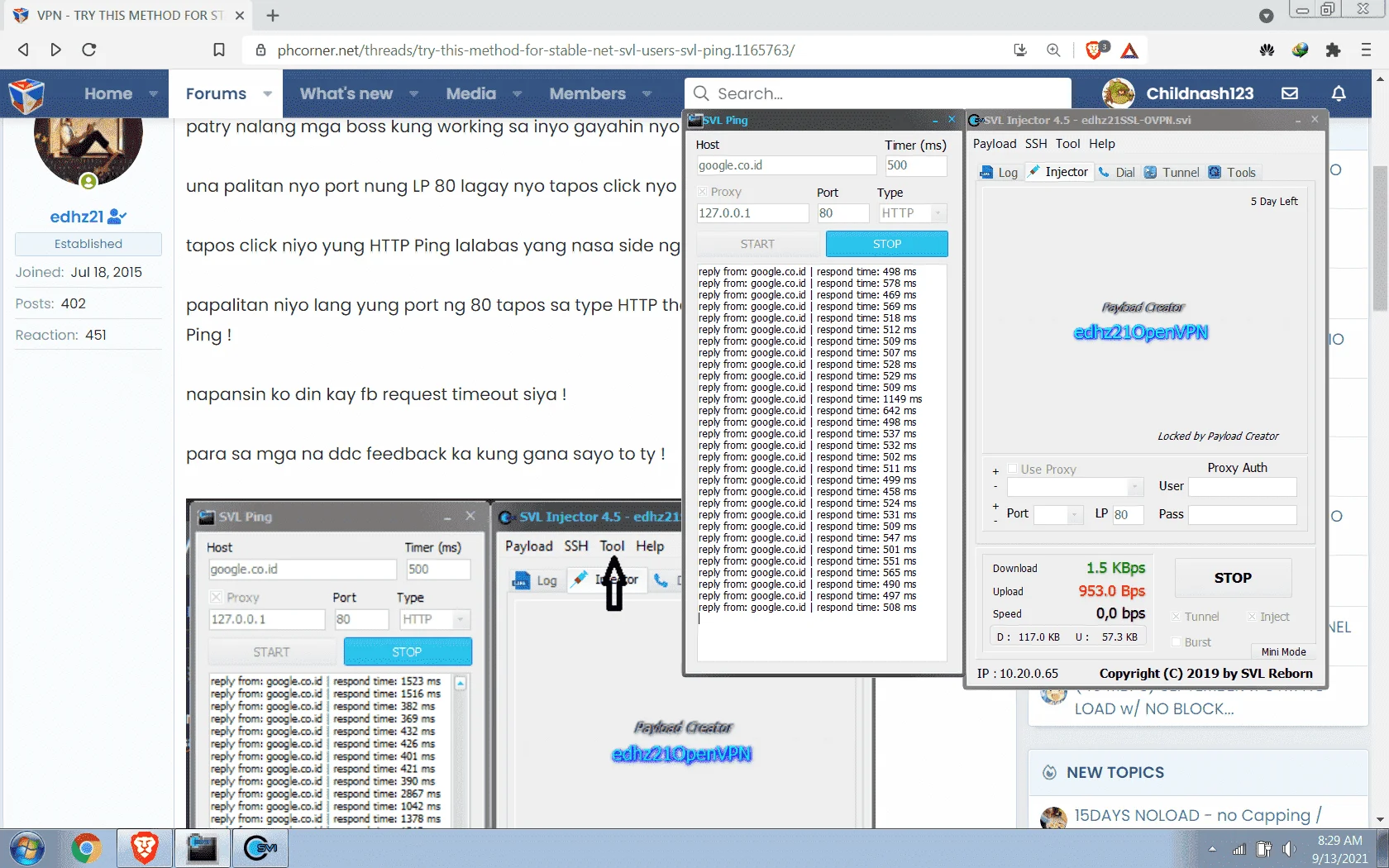Open the Payload menu in SVL Injector

[995, 144]
